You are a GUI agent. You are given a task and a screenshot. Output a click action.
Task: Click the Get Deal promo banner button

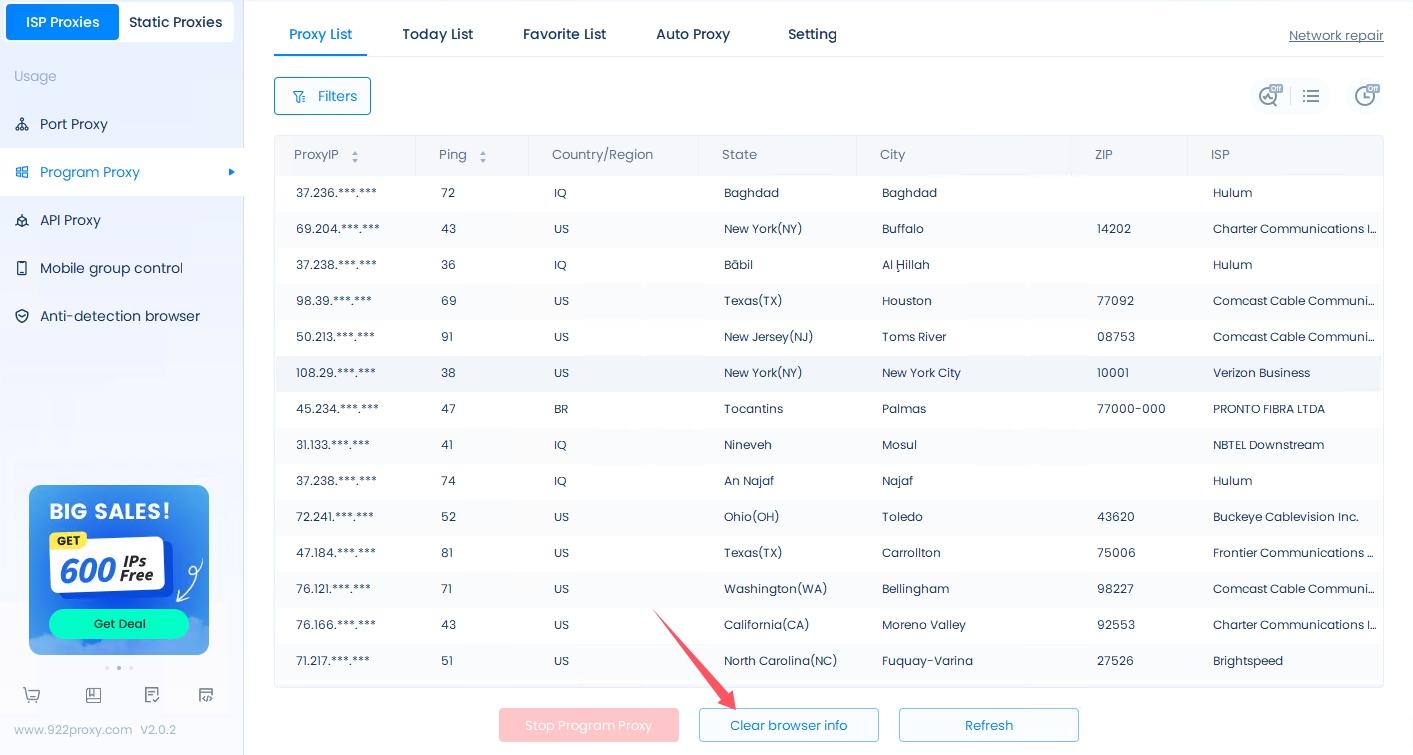pyautogui.click(x=119, y=624)
